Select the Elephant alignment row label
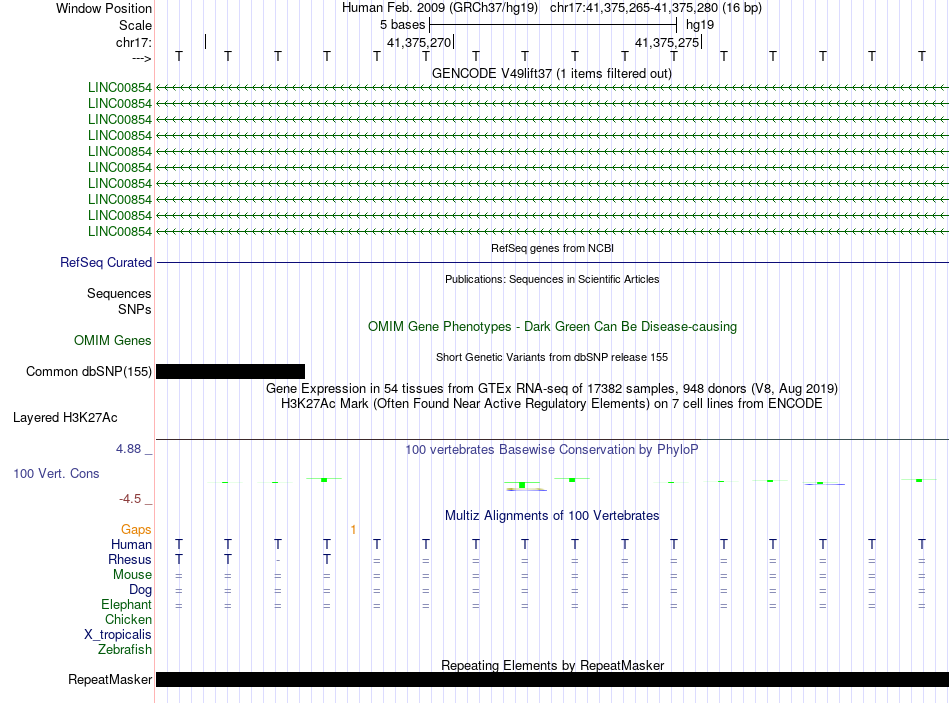The height and width of the screenshot is (703, 950). click(x=126, y=605)
